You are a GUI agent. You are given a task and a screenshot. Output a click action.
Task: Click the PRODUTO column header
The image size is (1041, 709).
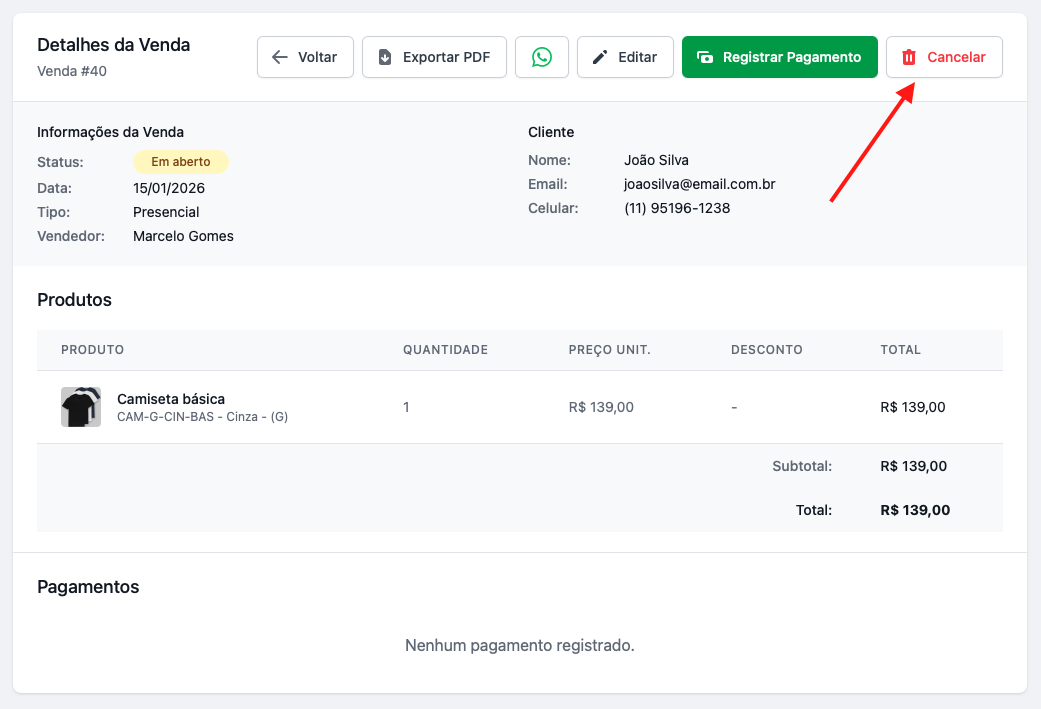tap(92, 350)
